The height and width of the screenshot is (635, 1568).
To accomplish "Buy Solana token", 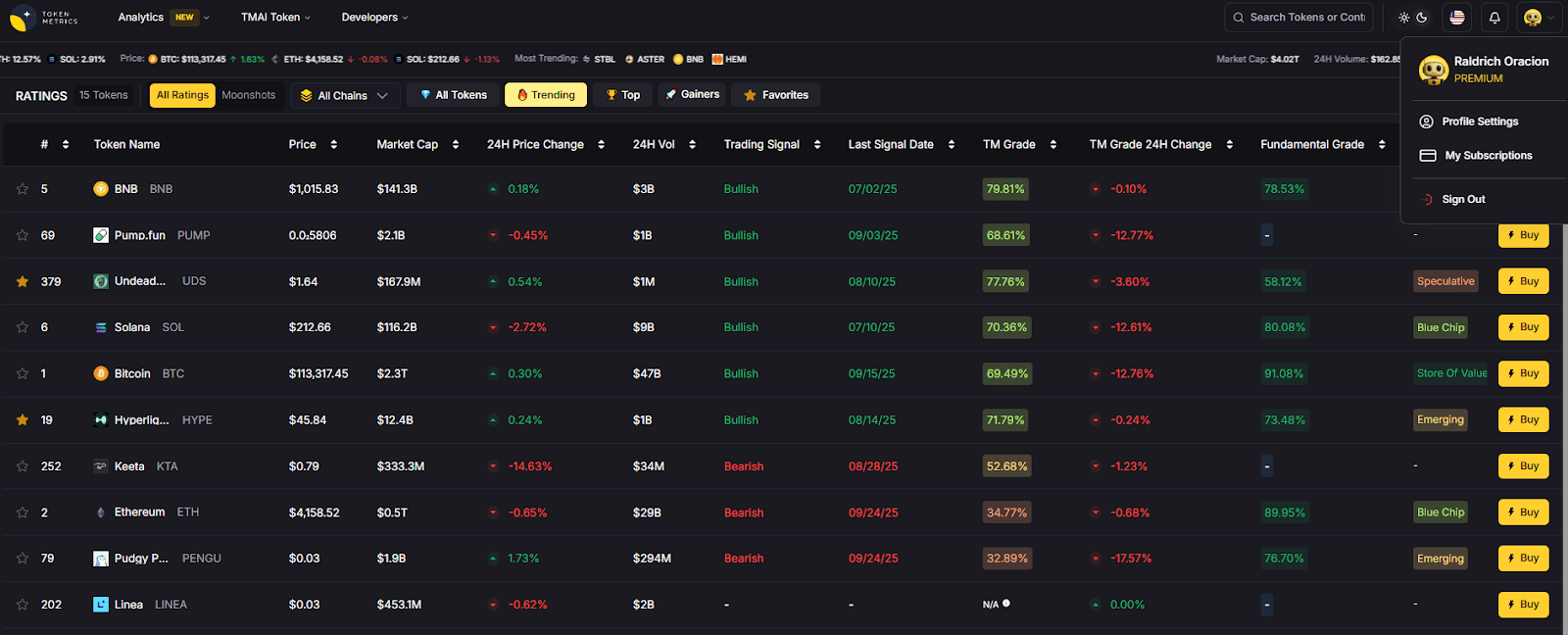I will (1524, 327).
